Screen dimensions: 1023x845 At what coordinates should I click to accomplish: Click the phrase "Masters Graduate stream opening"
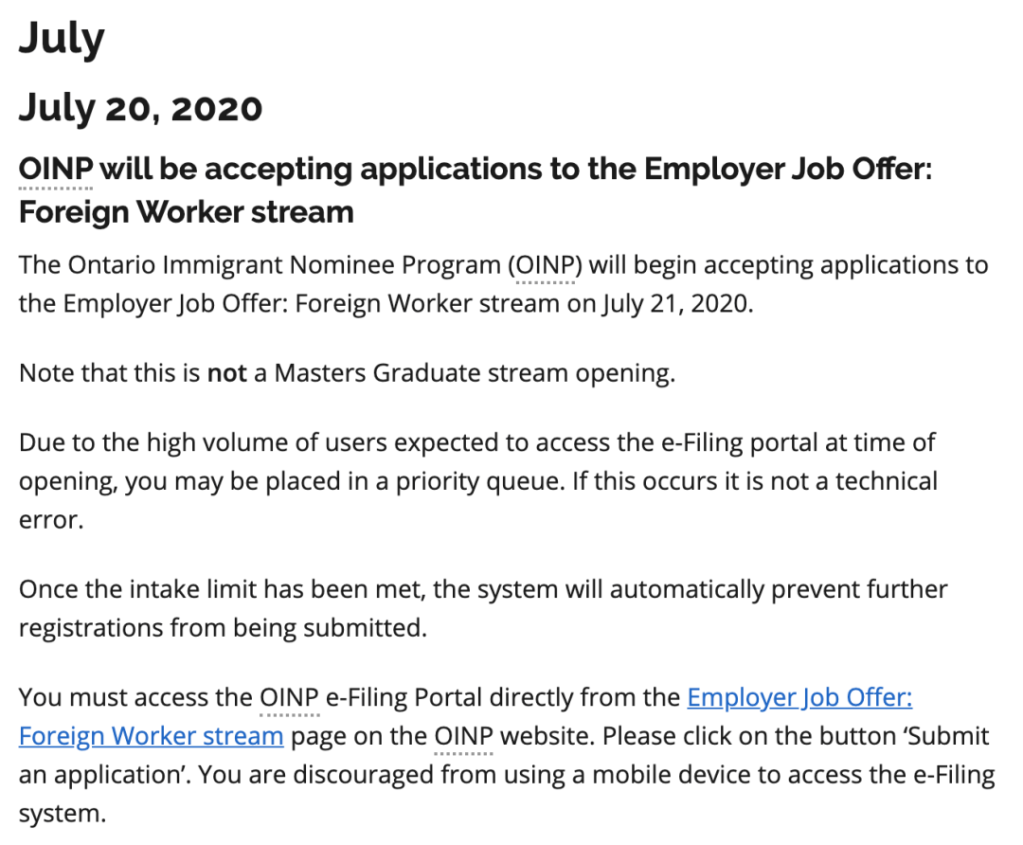[475, 374]
